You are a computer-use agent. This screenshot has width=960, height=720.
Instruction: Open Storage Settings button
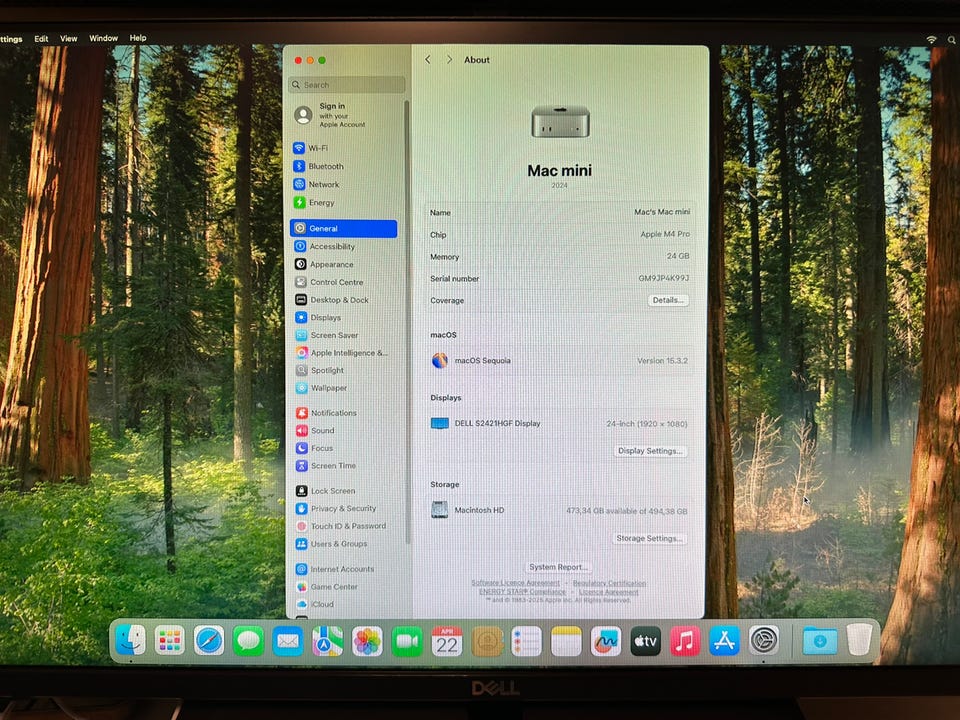point(649,539)
